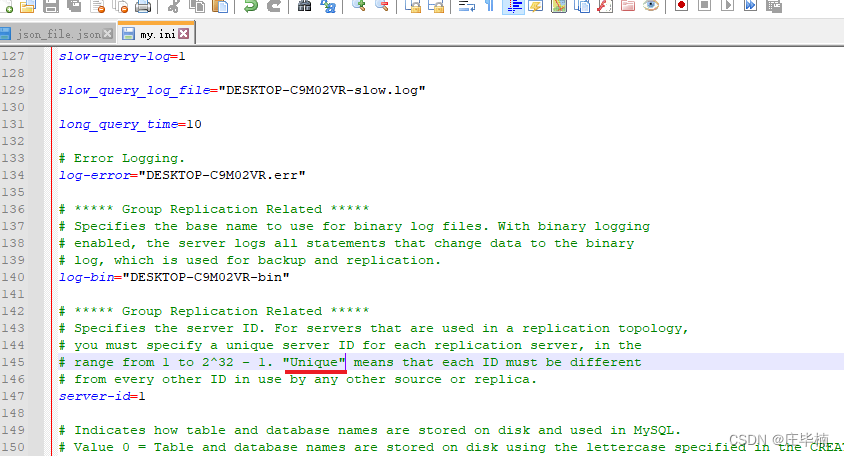Screen dimensions: 844x456
Task: Save the current recorded macro icon
Action: [773, 5]
